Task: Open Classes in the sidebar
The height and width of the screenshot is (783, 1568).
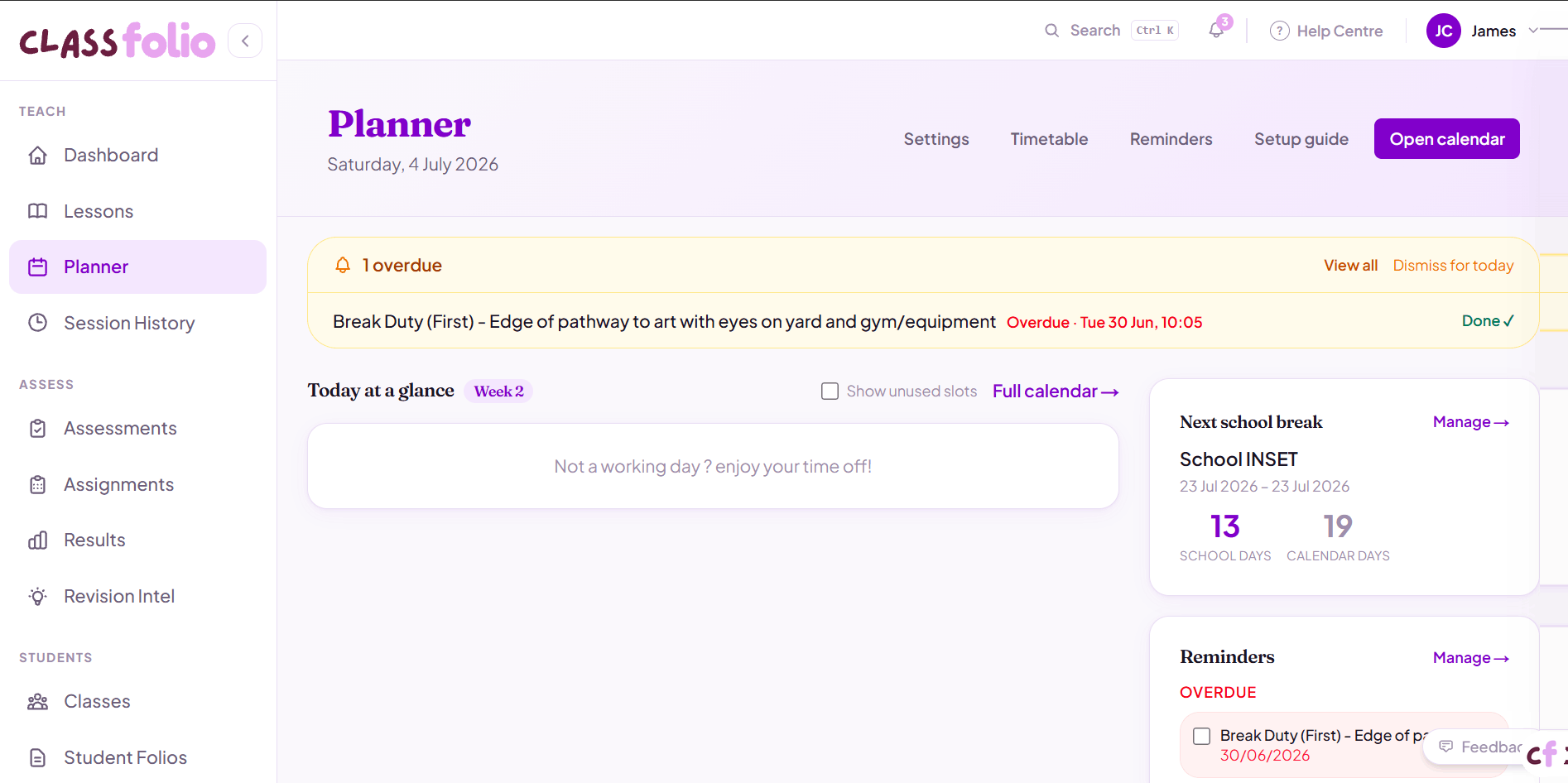Action: (137, 701)
